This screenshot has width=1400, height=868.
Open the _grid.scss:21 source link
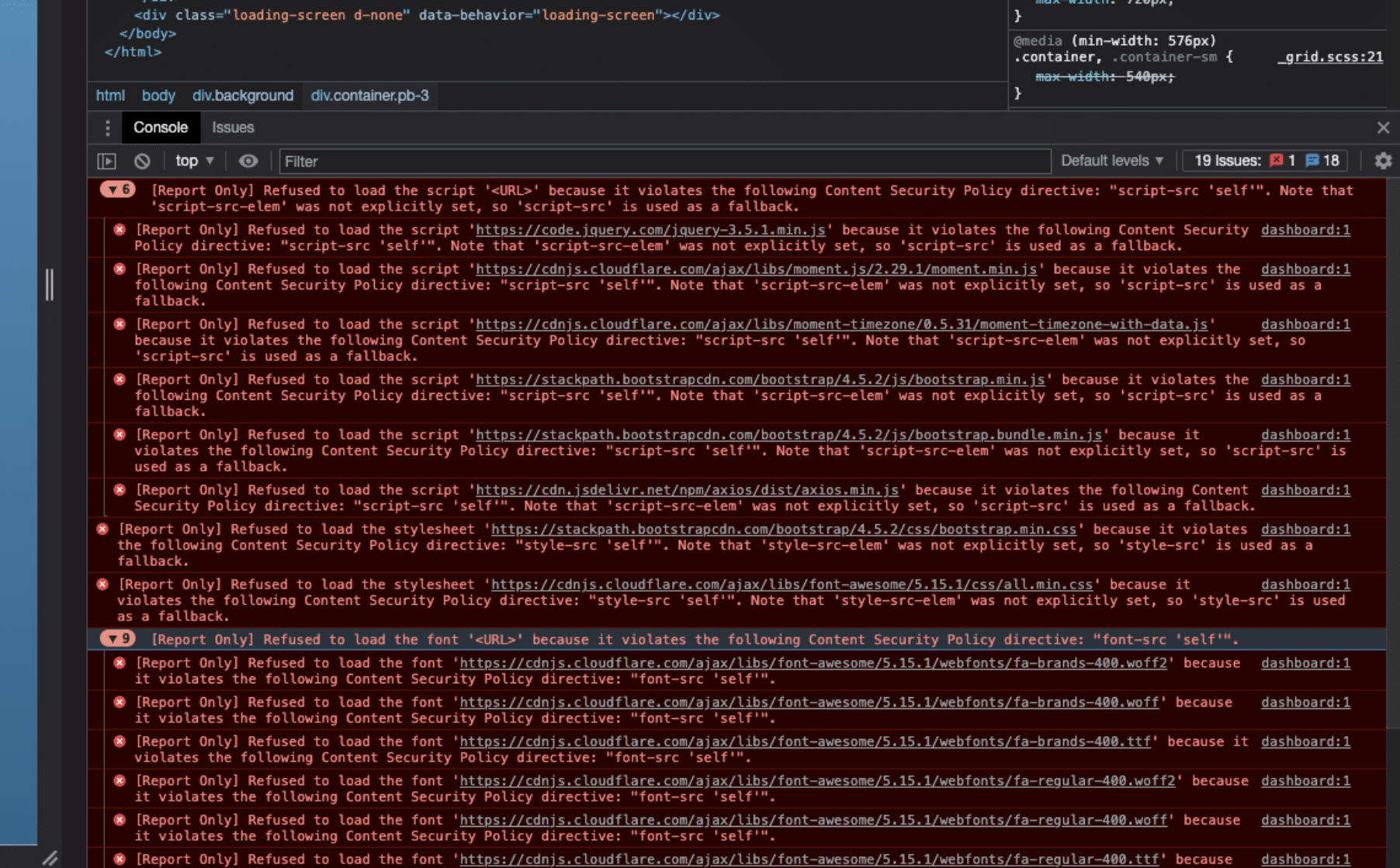tap(1330, 57)
